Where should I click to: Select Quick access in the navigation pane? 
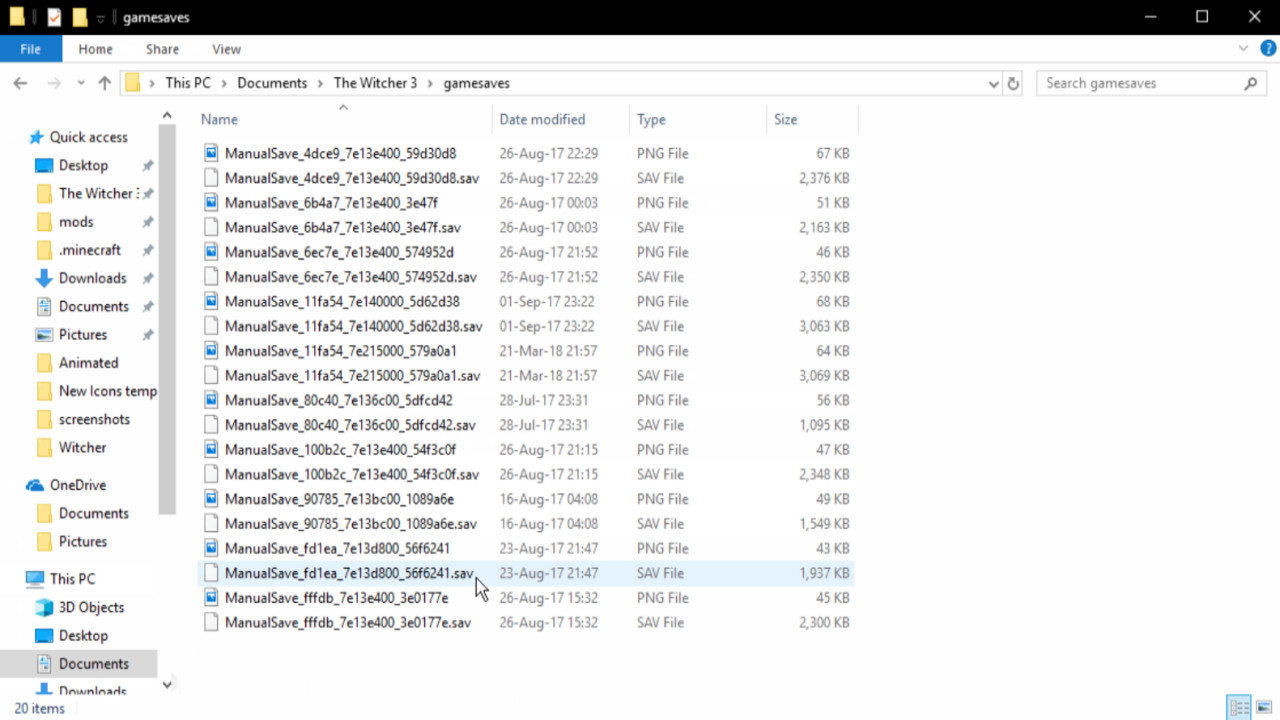[x=88, y=137]
